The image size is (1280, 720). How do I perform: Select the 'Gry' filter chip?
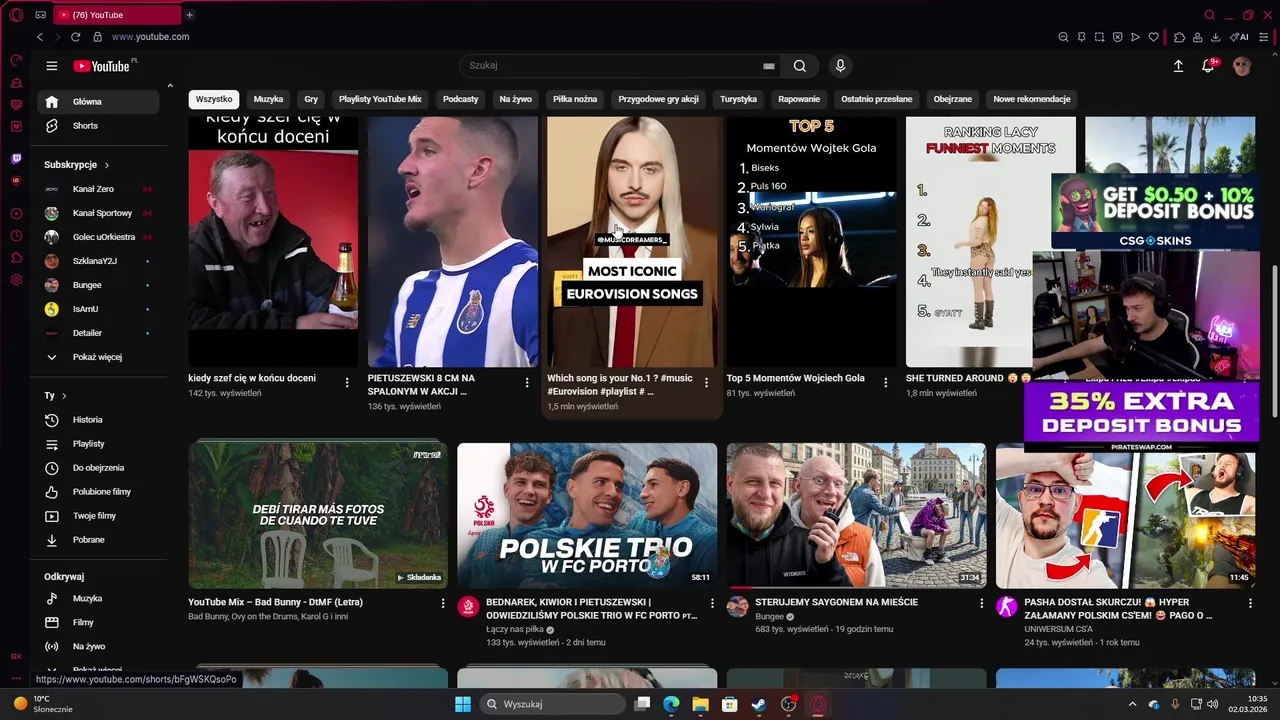(311, 99)
